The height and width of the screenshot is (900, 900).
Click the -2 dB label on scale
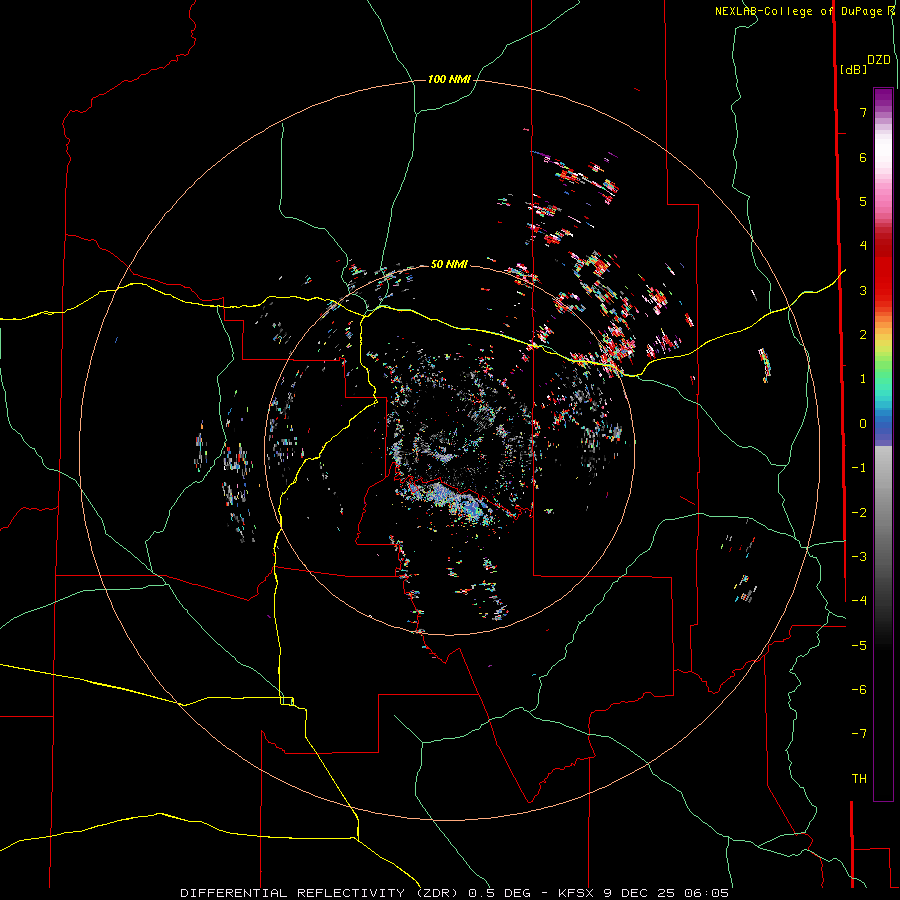pos(859,513)
